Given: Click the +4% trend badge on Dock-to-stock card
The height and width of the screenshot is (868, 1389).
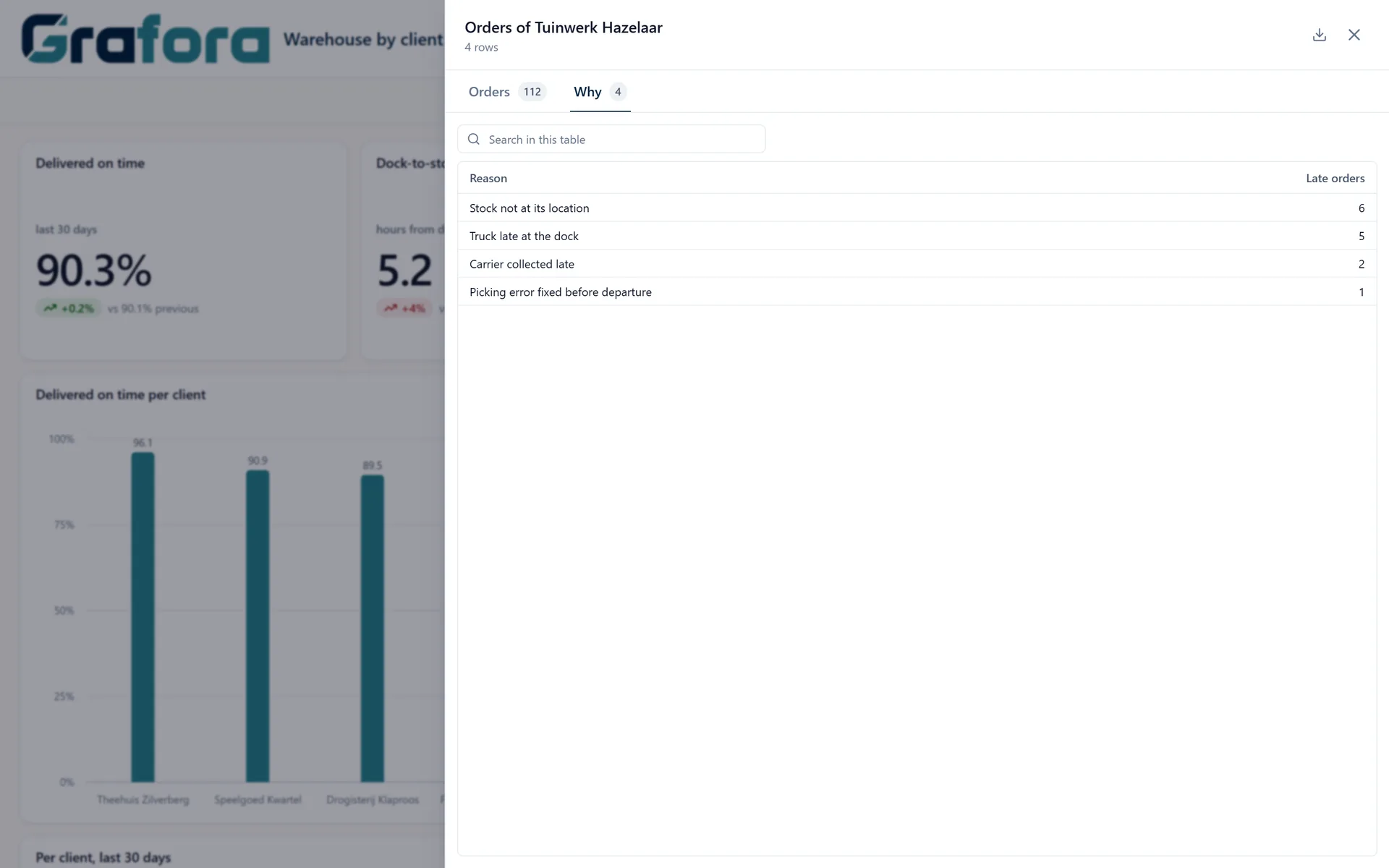Looking at the screenshot, I should click(x=404, y=308).
